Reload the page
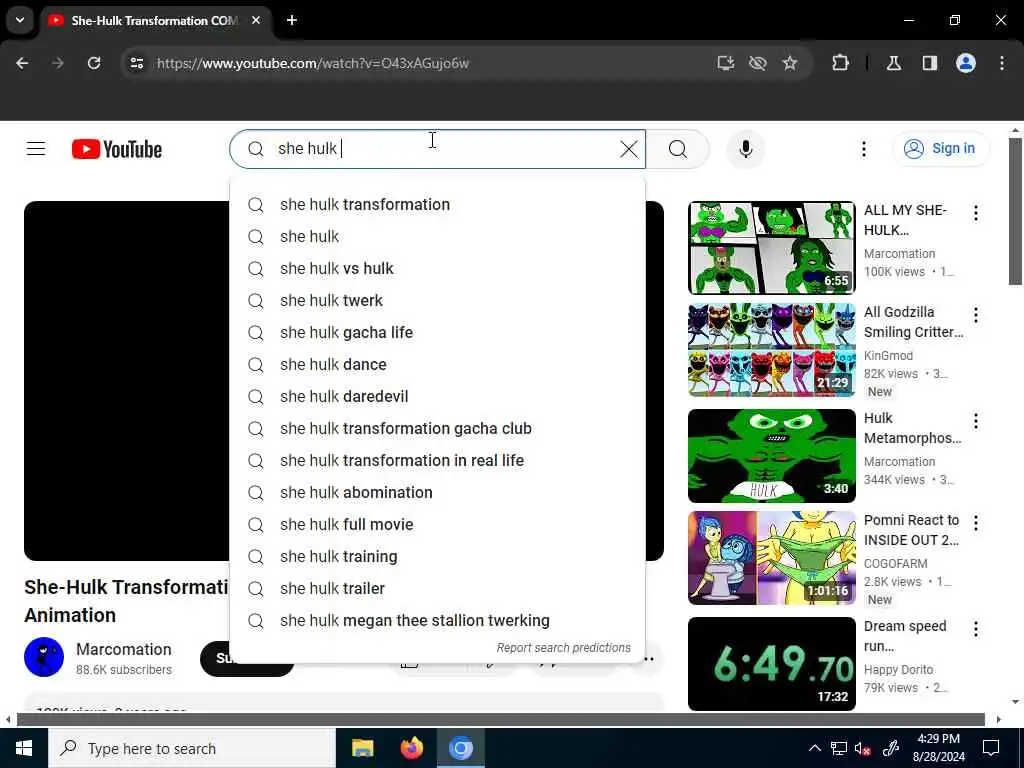Viewport: 1024px width, 768px height. tap(94, 63)
